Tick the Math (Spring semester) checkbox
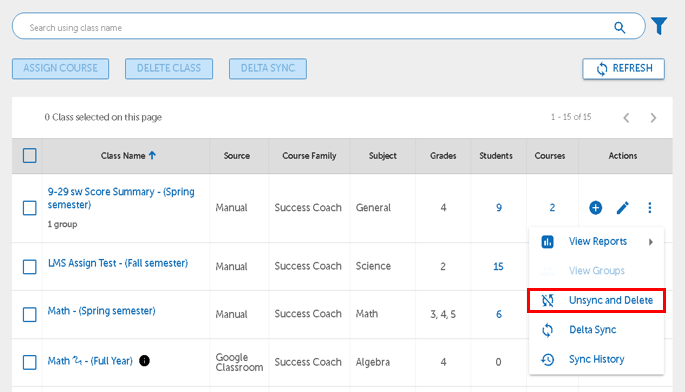 [29, 314]
